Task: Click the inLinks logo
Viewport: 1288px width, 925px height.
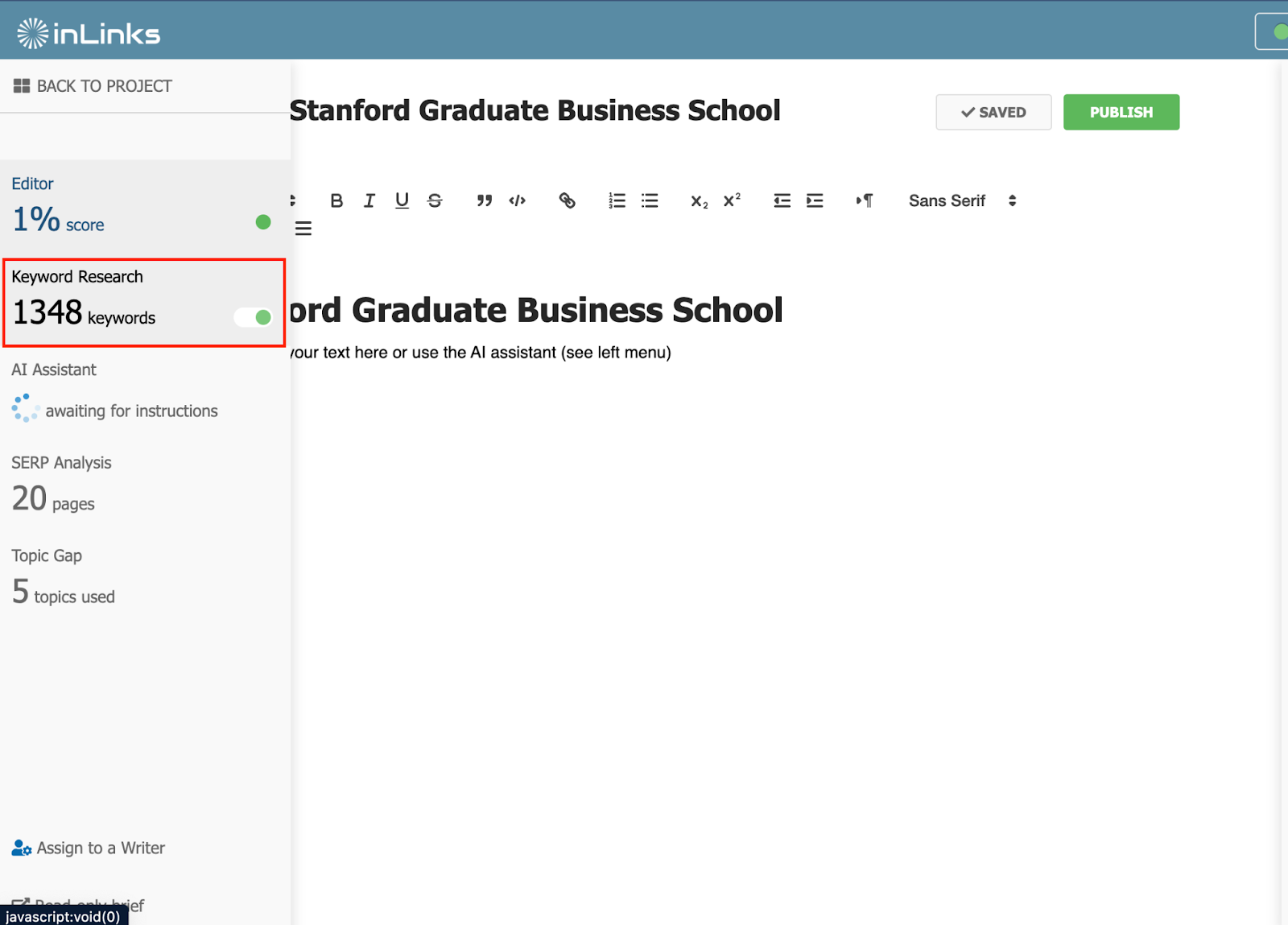Action: click(89, 33)
